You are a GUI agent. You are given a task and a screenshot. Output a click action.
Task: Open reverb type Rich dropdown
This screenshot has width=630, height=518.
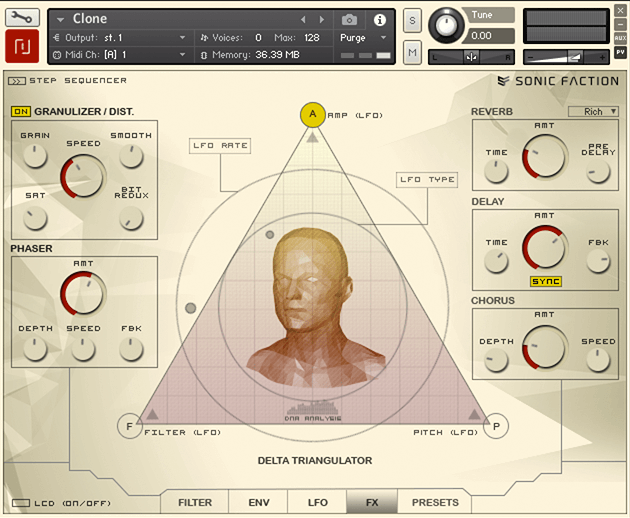click(593, 112)
